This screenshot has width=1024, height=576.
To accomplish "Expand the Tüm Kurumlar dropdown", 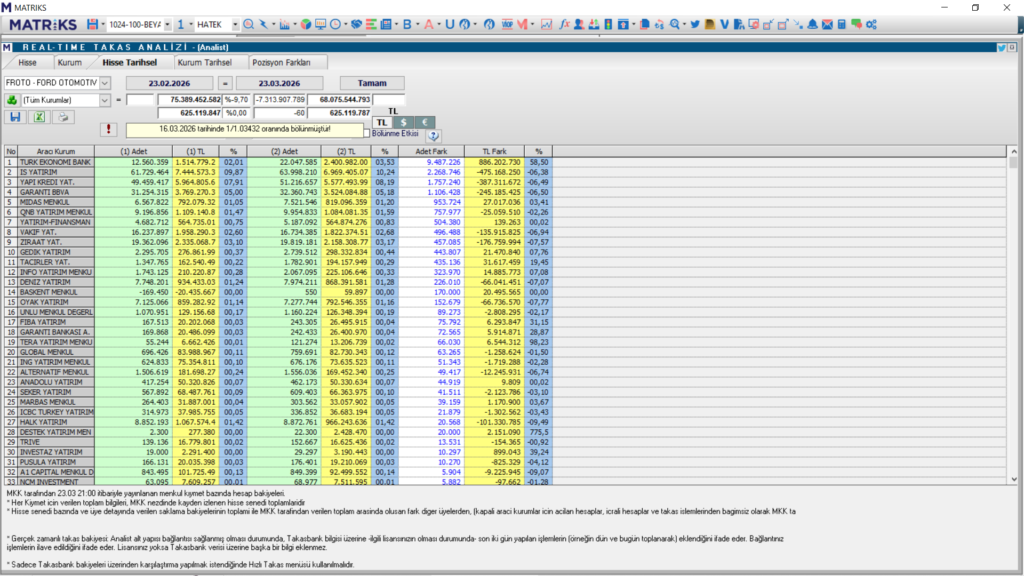I will [x=104, y=100].
